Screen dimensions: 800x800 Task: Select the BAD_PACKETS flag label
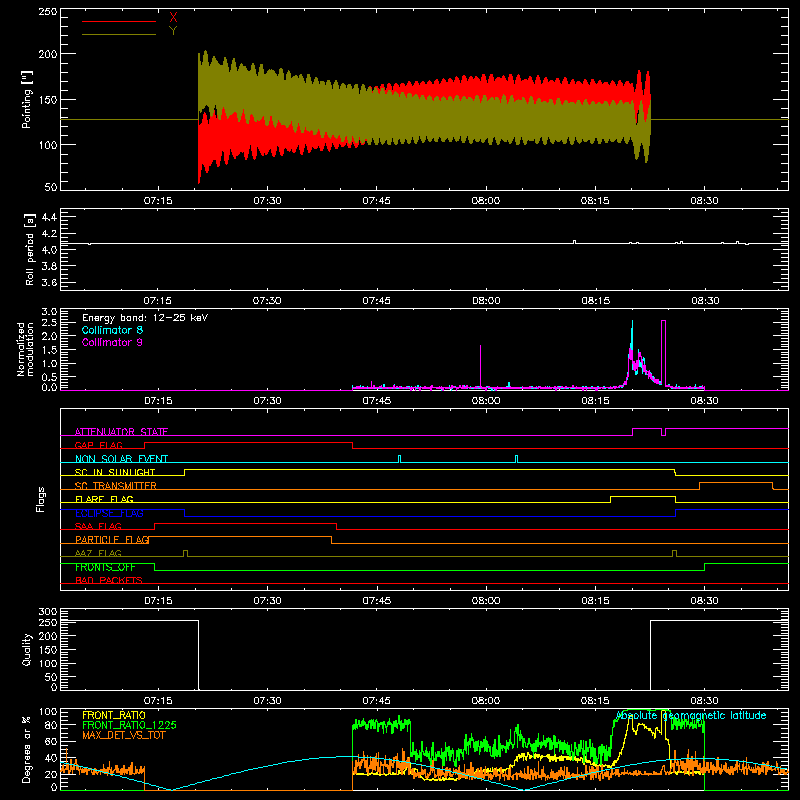109,580
